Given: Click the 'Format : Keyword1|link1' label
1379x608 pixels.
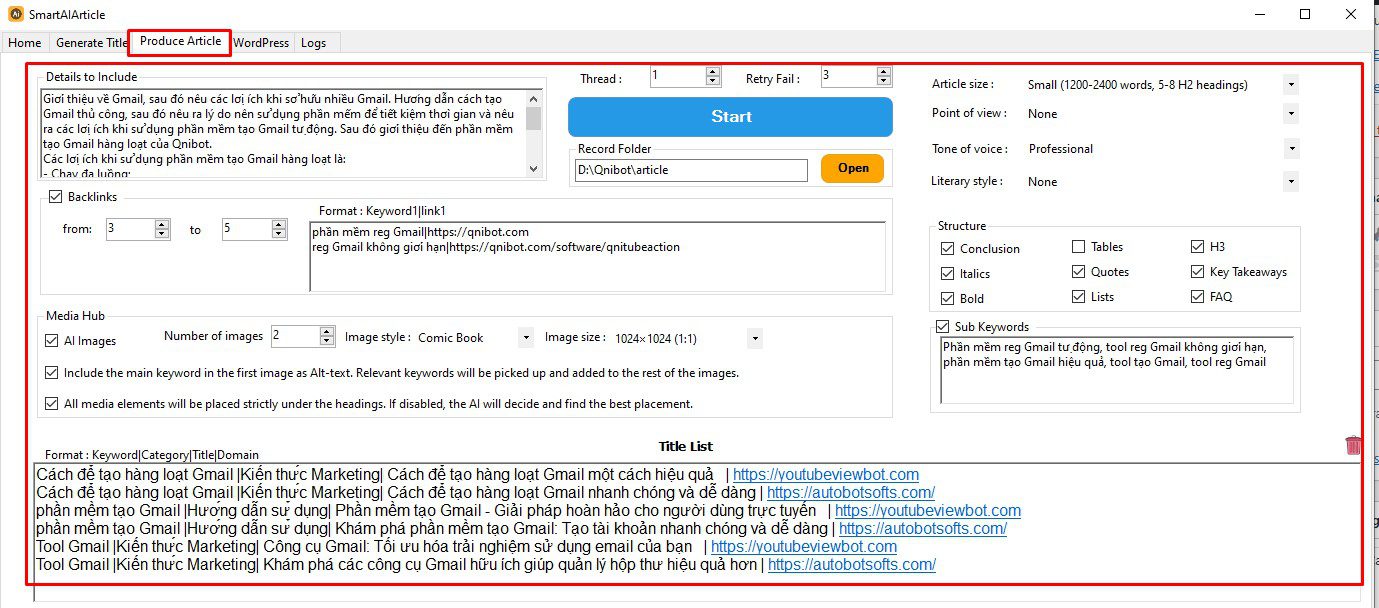Looking at the screenshot, I should (x=382, y=211).
